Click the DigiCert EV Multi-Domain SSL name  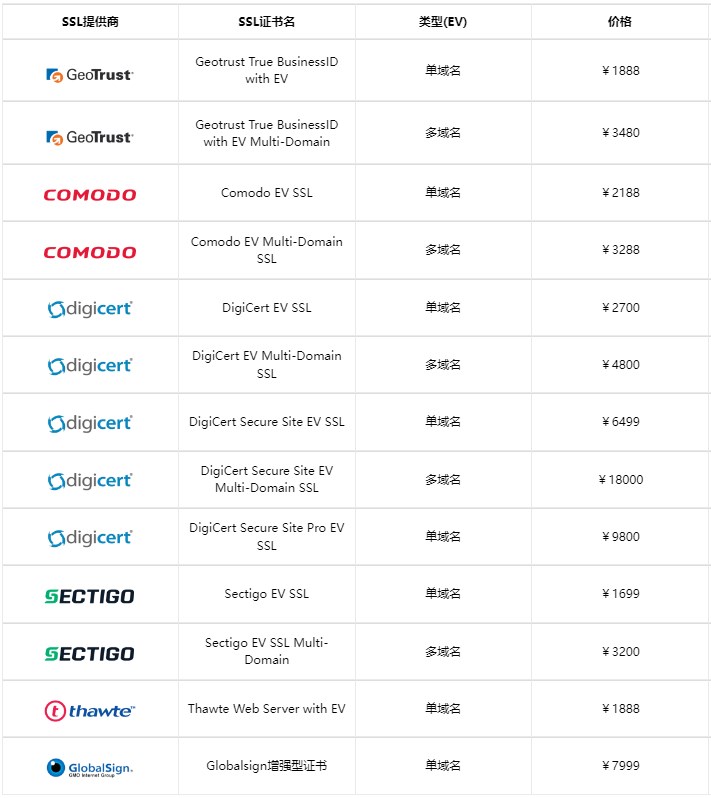(267, 364)
